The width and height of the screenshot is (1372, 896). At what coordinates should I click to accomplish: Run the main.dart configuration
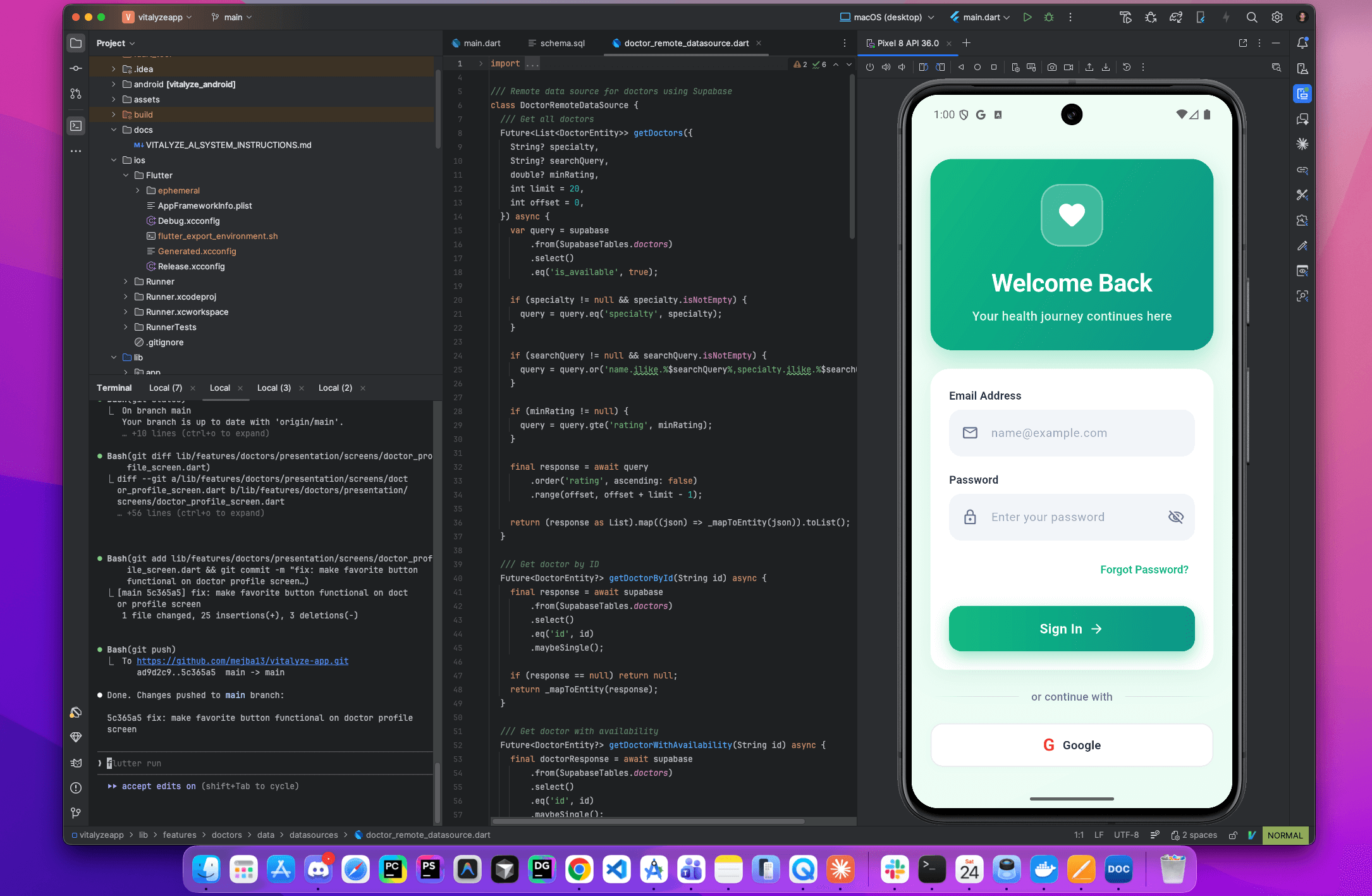(x=1027, y=17)
